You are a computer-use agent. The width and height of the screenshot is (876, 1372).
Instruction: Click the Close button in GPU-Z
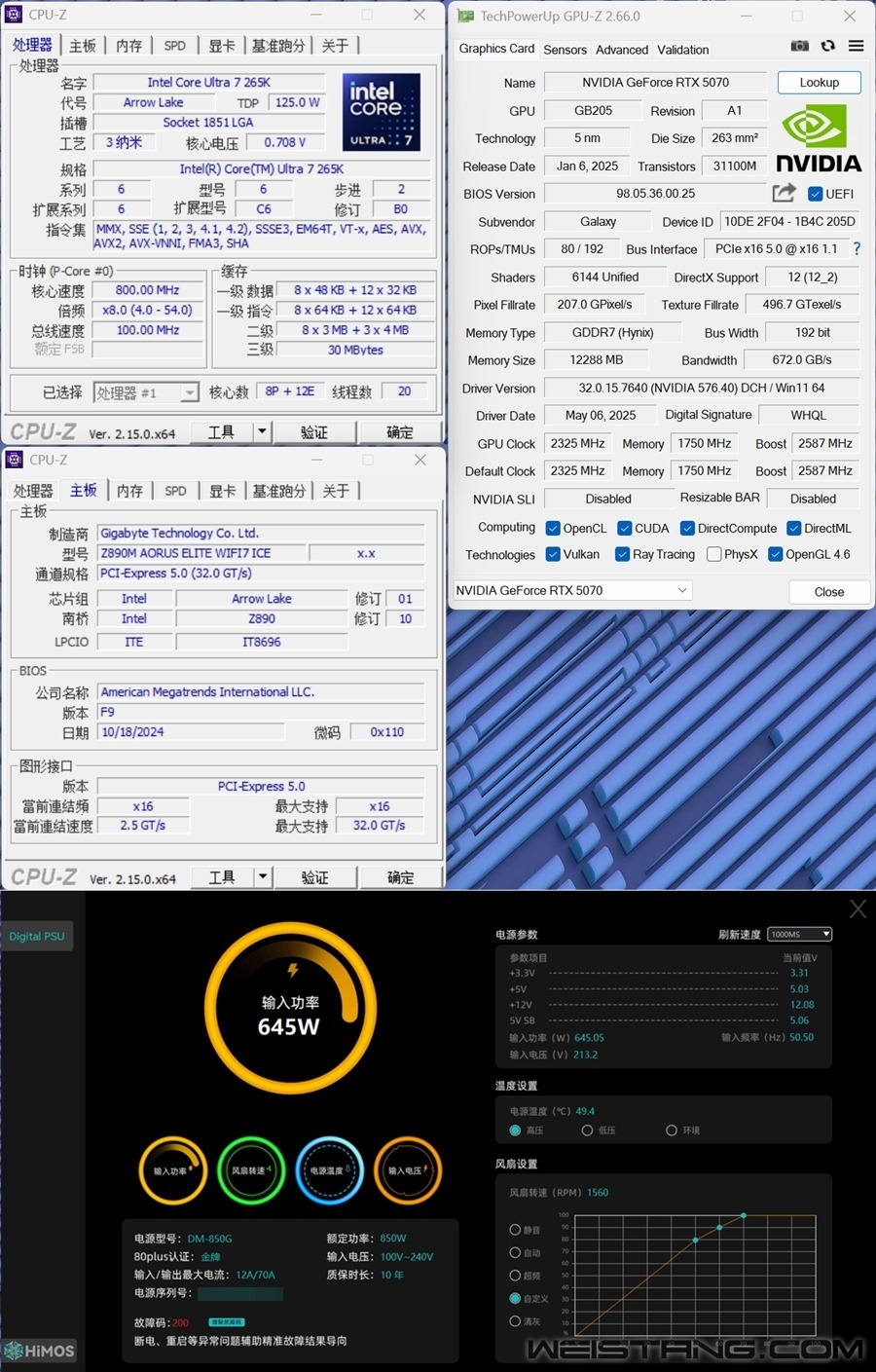point(829,591)
